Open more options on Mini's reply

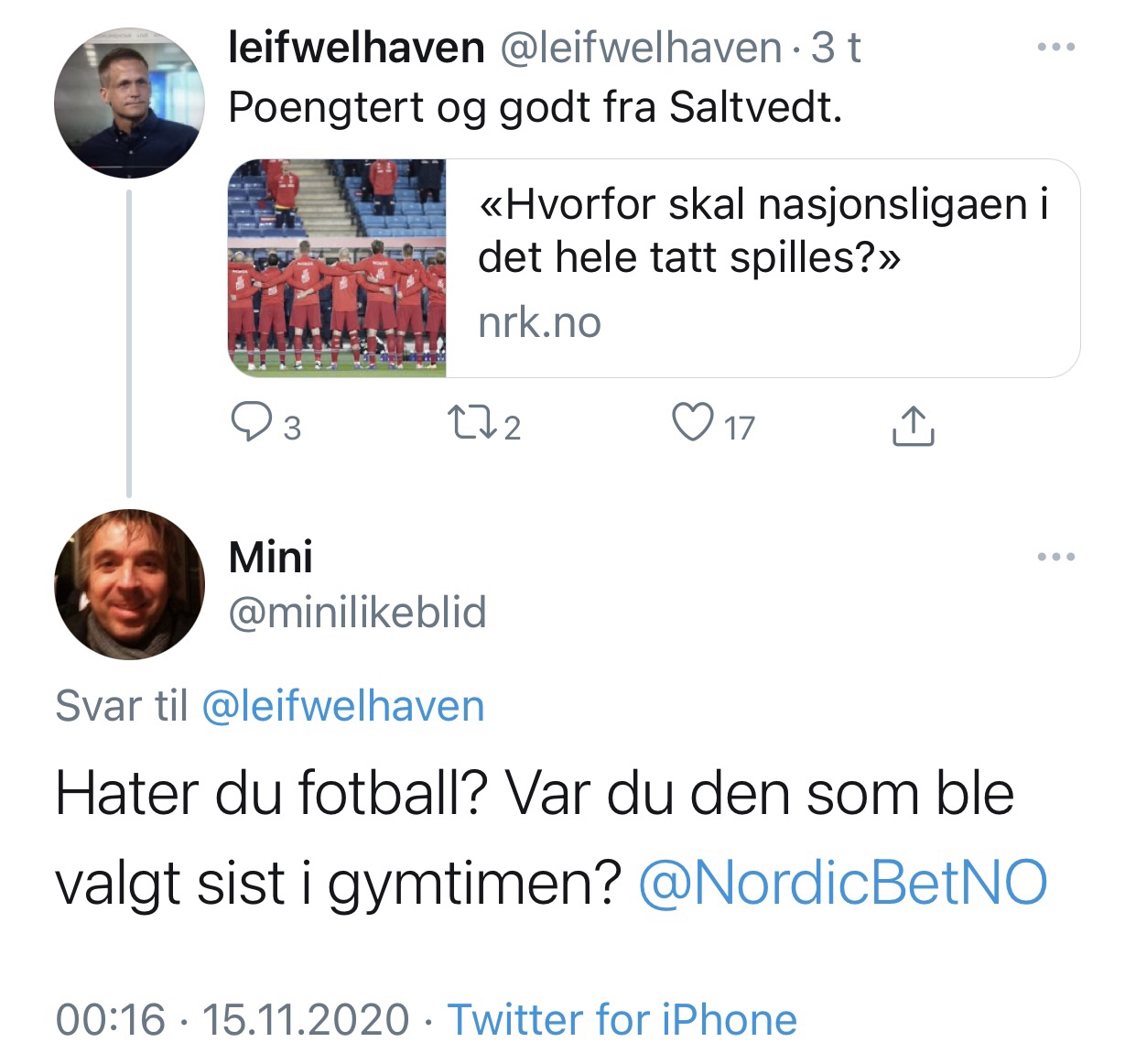pyautogui.click(x=1055, y=557)
